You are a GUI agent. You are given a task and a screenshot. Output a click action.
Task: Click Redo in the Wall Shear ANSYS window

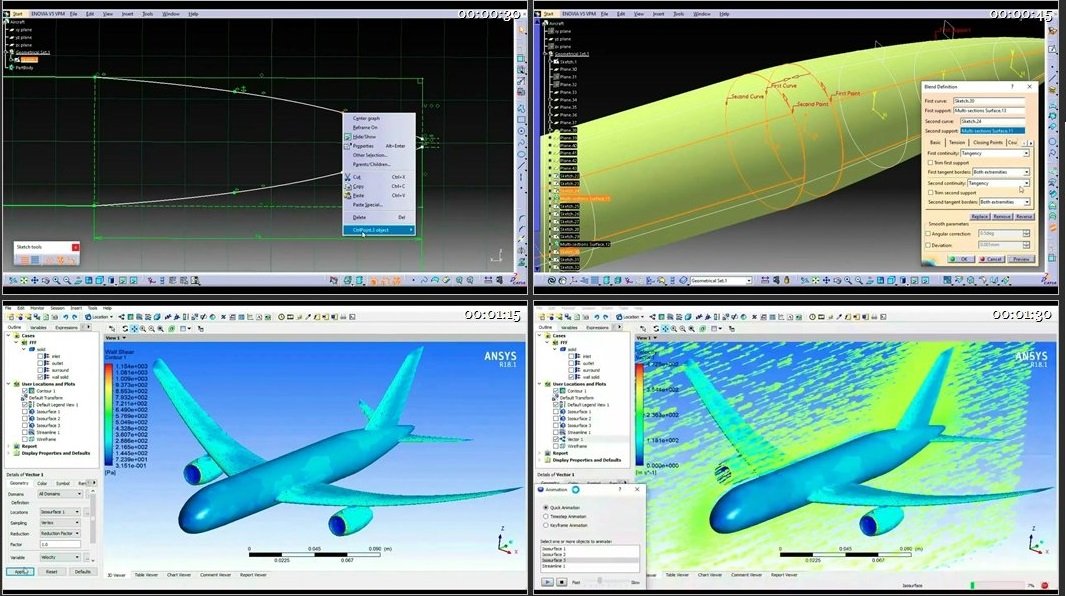tap(73, 317)
